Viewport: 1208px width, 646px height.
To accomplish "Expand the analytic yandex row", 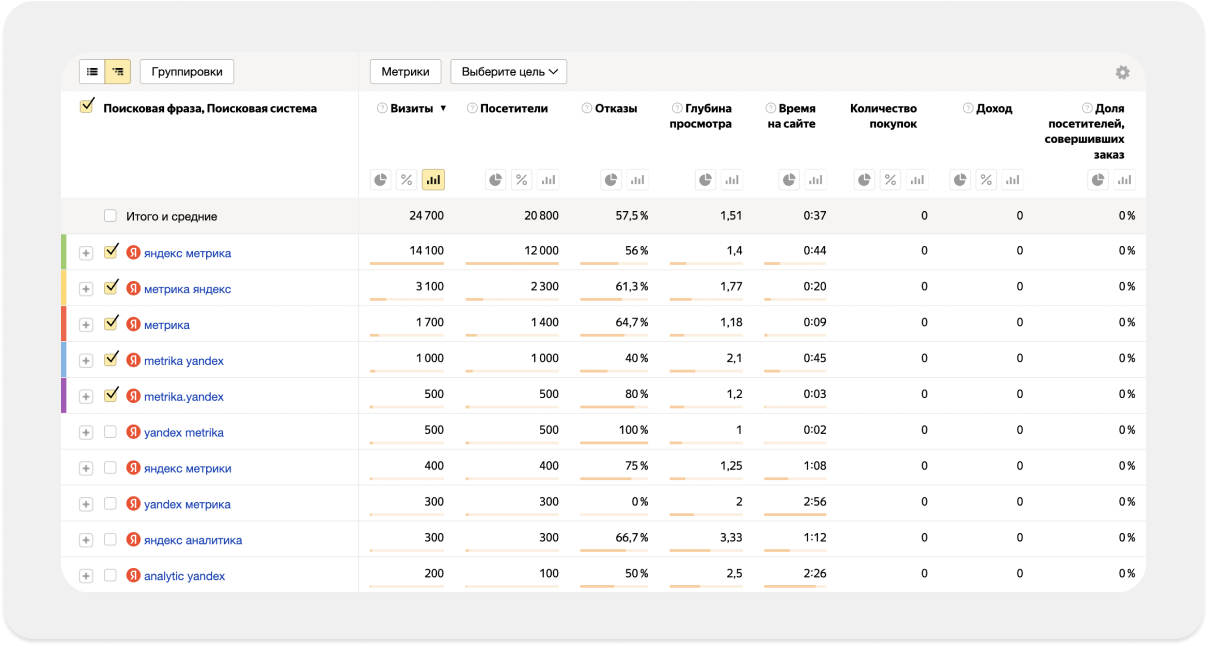I will tap(85, 577).
